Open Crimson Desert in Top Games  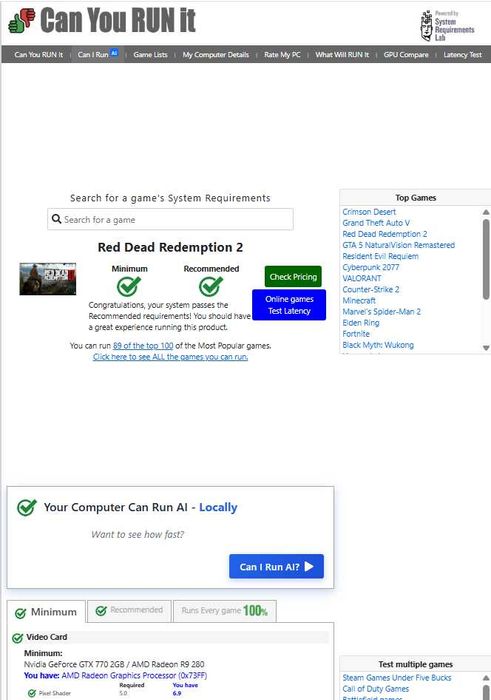click(x=369, y=212)
